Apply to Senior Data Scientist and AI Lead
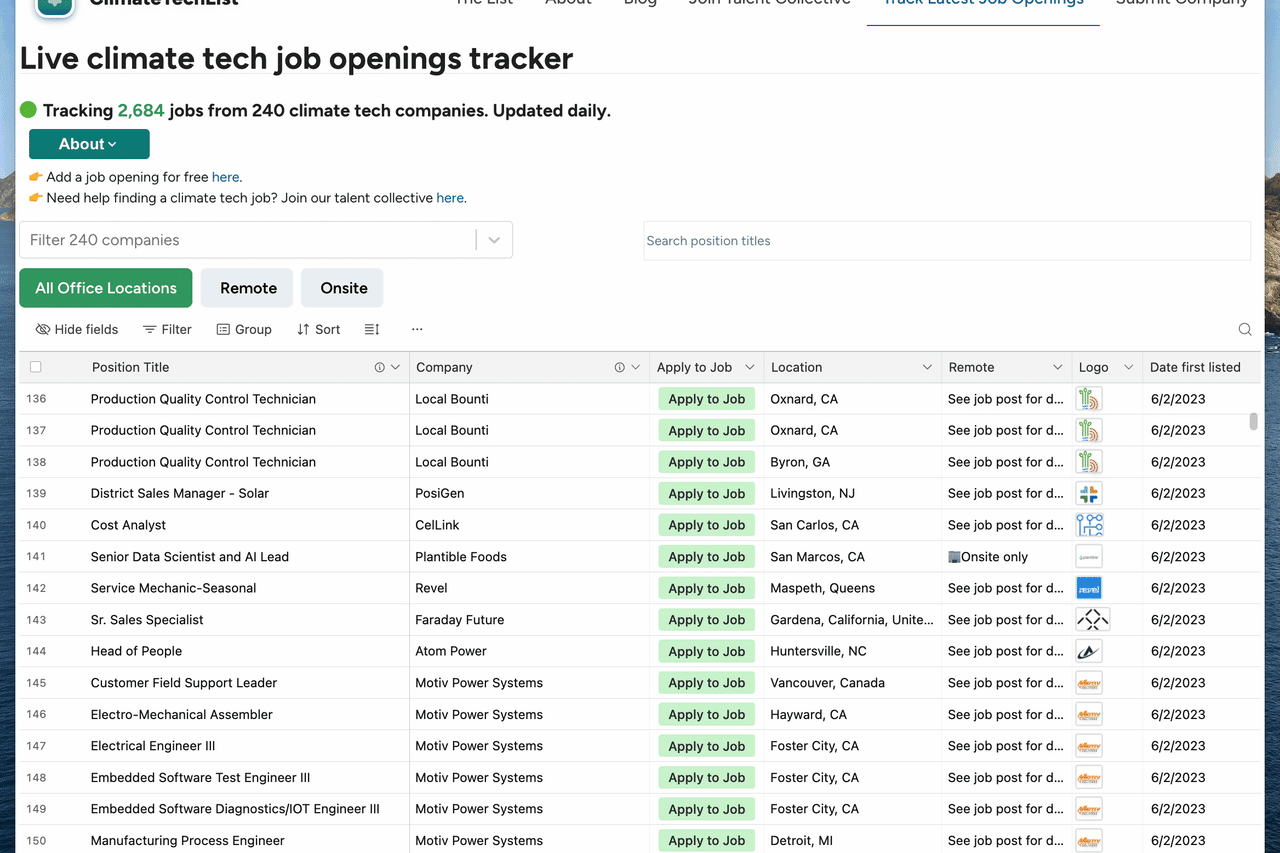 pos(707,557)
